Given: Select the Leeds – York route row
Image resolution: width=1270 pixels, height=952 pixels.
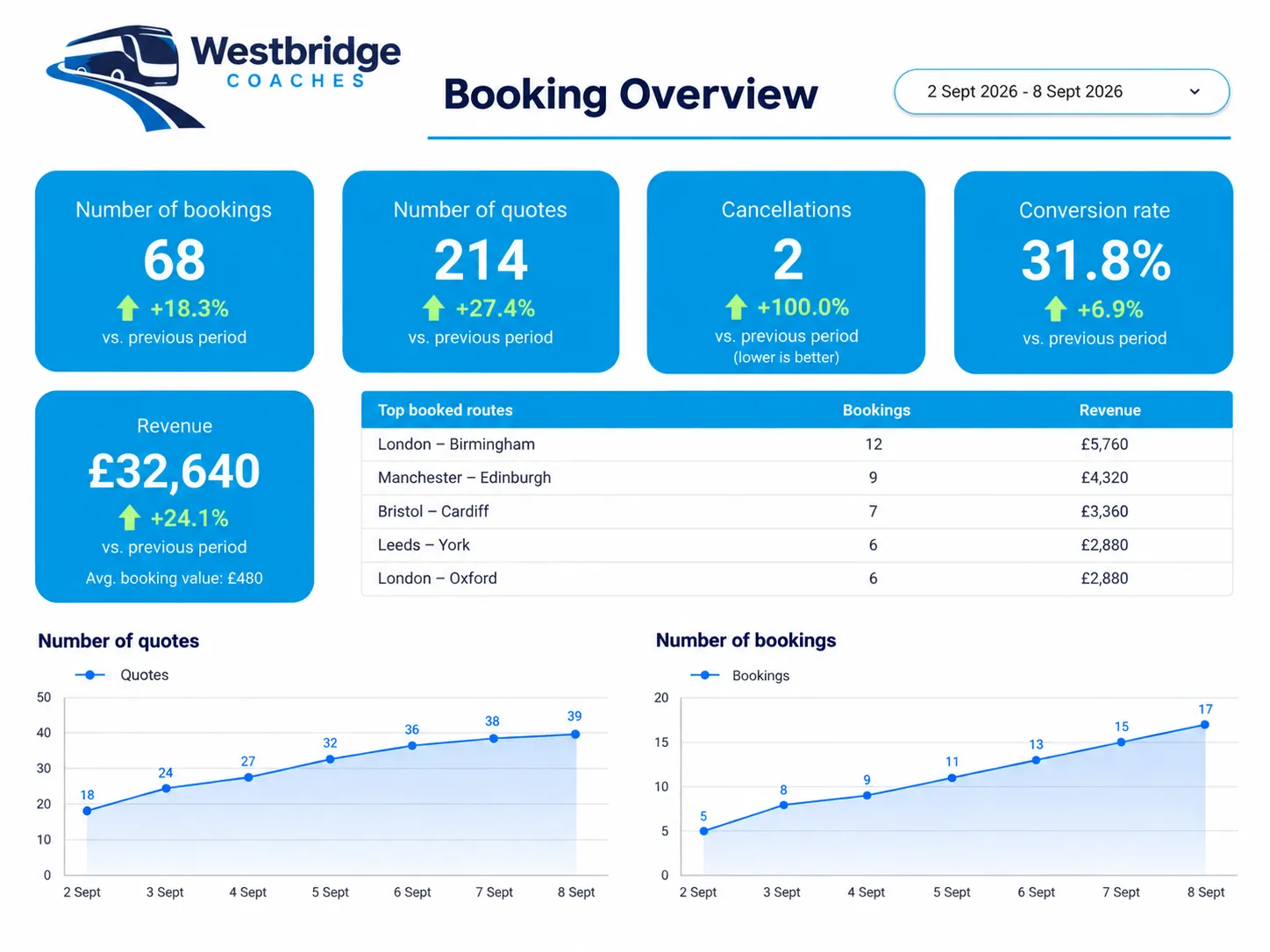Looking at the screenshot, I should (796, 545).
